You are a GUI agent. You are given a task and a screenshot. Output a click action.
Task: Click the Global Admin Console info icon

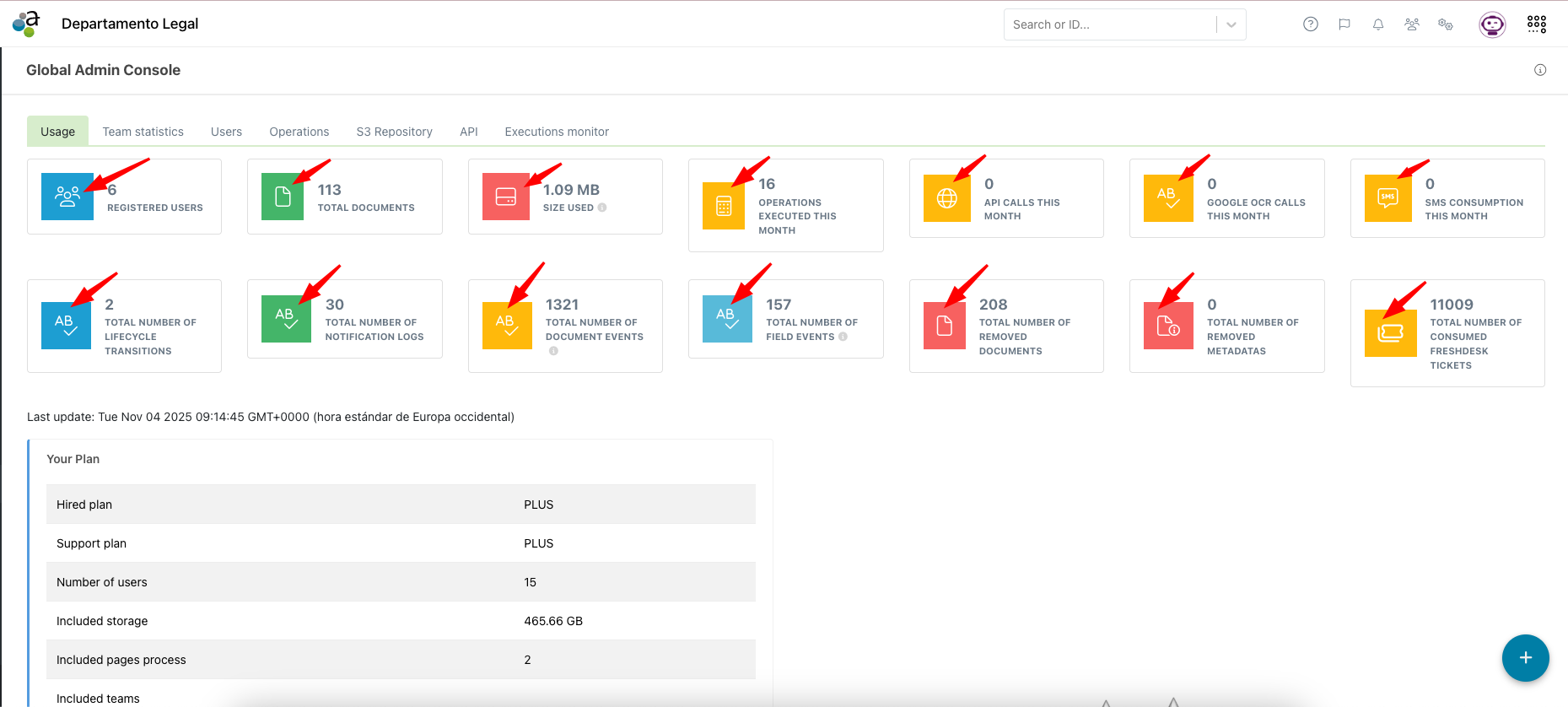pos(1540,70)
